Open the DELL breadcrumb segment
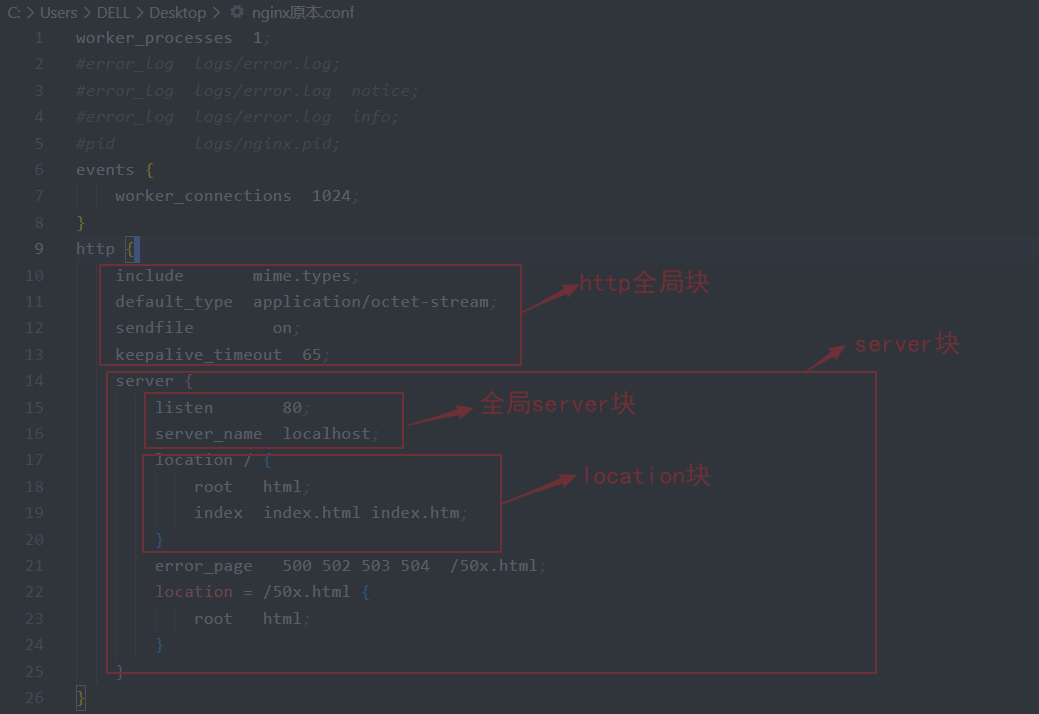Screen dimensions: 1039x714 coord(113,13)
